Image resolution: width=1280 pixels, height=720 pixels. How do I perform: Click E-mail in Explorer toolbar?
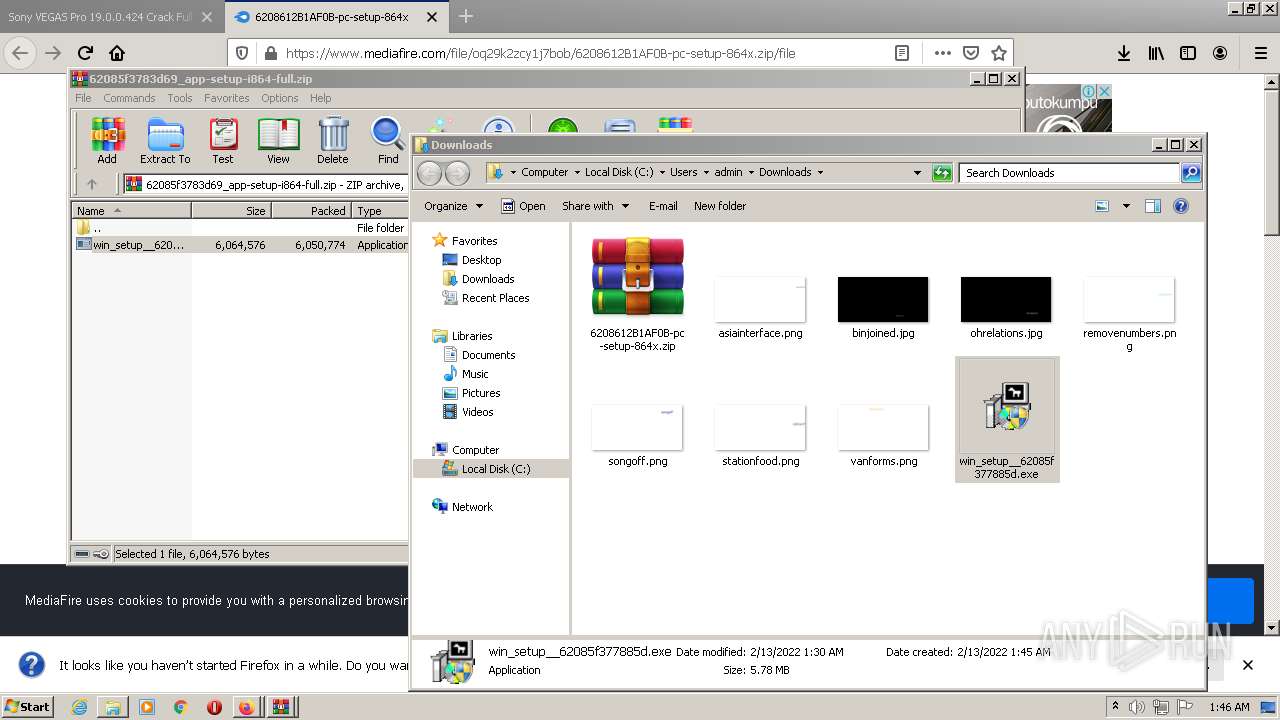(x=663, y=206)
